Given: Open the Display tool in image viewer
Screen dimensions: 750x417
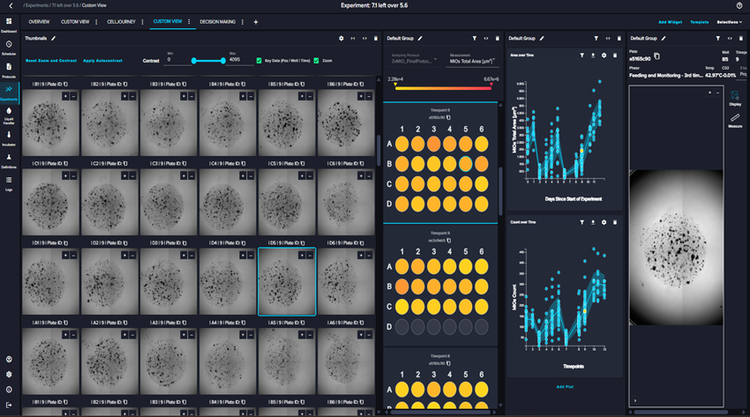Looking at the screenshot, I should pos(735,98).
